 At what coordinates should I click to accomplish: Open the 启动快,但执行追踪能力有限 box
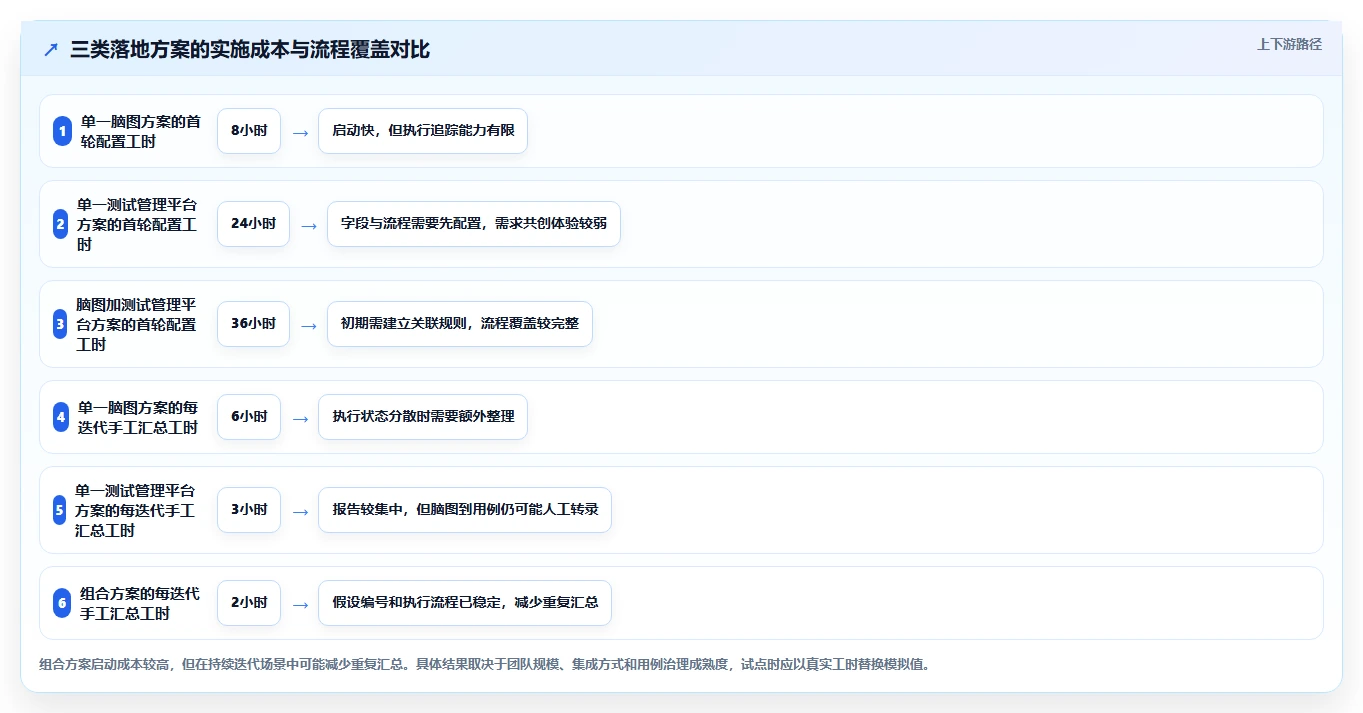(423, 131)
